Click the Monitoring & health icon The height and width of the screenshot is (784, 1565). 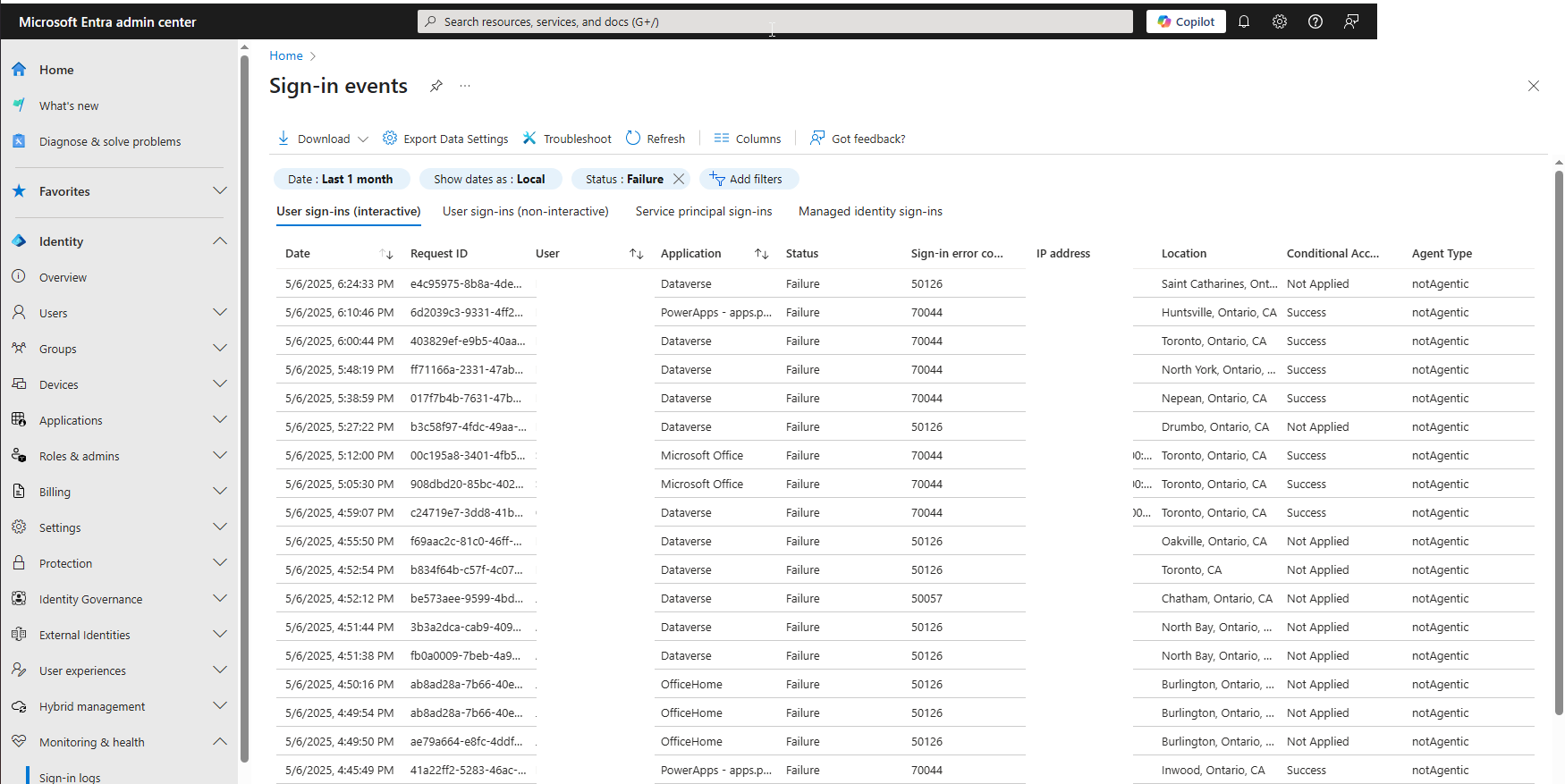click(19, 741)
